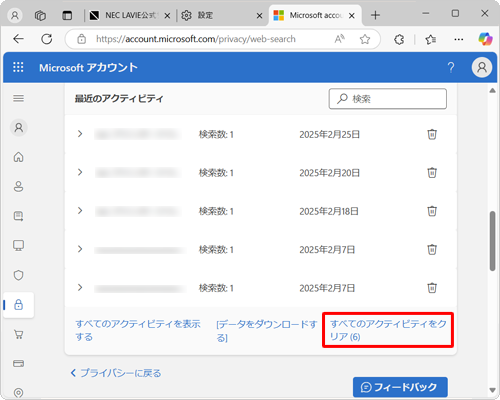Open a new tab with plus button
Image resolution: width=500 pixels, height=400 pixels.
pos(375,15)
